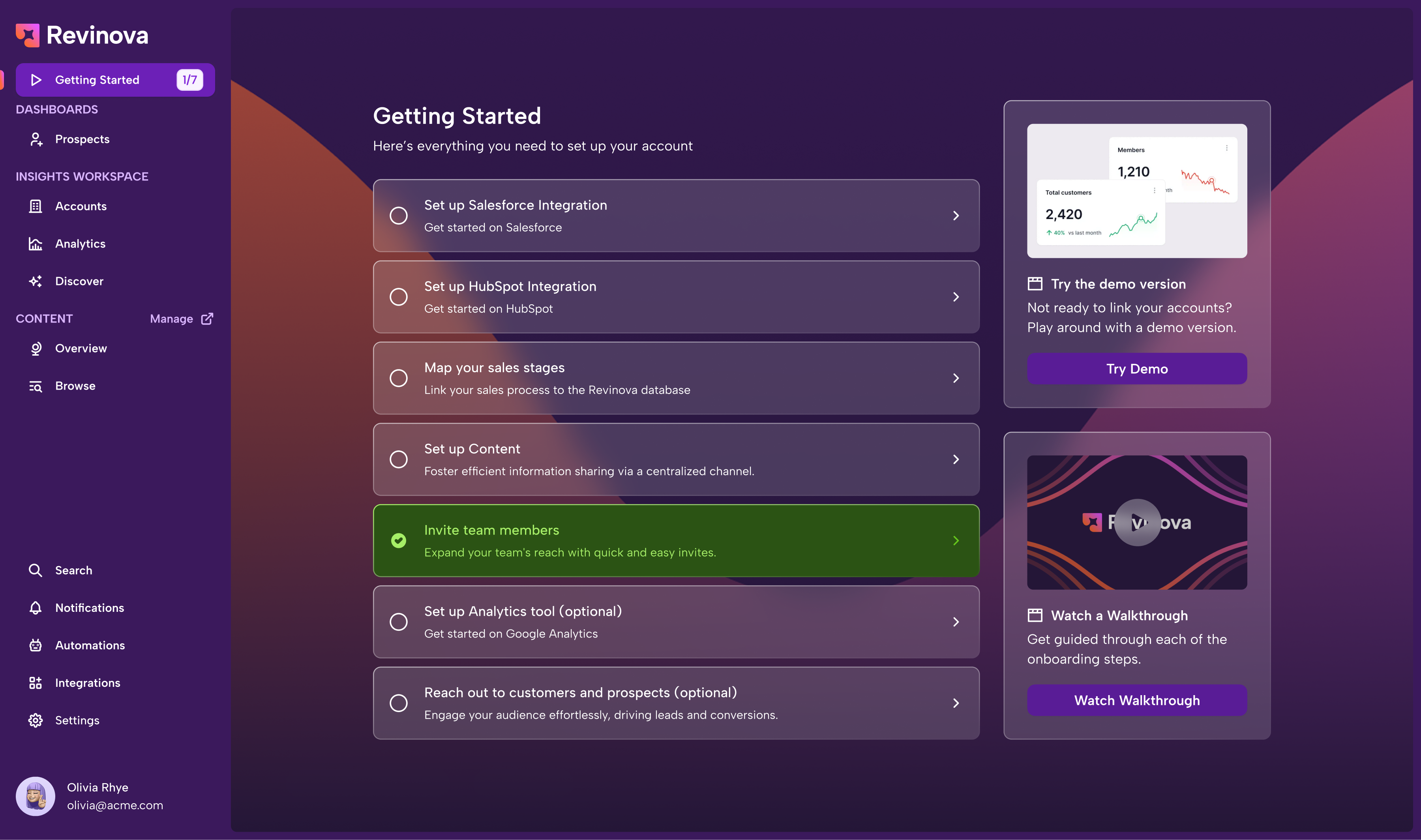1421x840 pixels.
Task: Open the Integrations grid icon
Action: (x=36, y=682)
